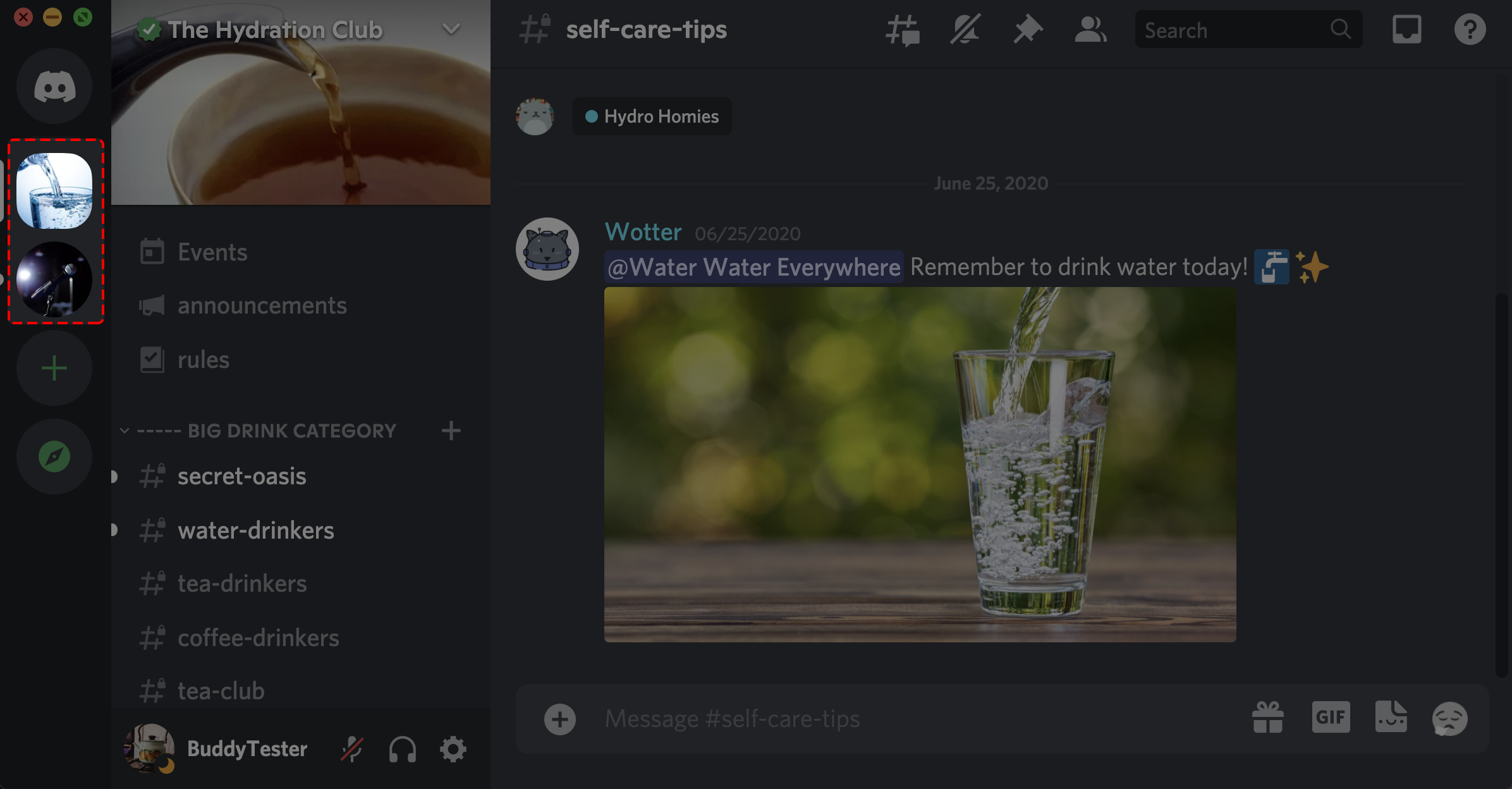
Task: Expand the secret-oasis channel thread
Action: [x=113, y=476]
